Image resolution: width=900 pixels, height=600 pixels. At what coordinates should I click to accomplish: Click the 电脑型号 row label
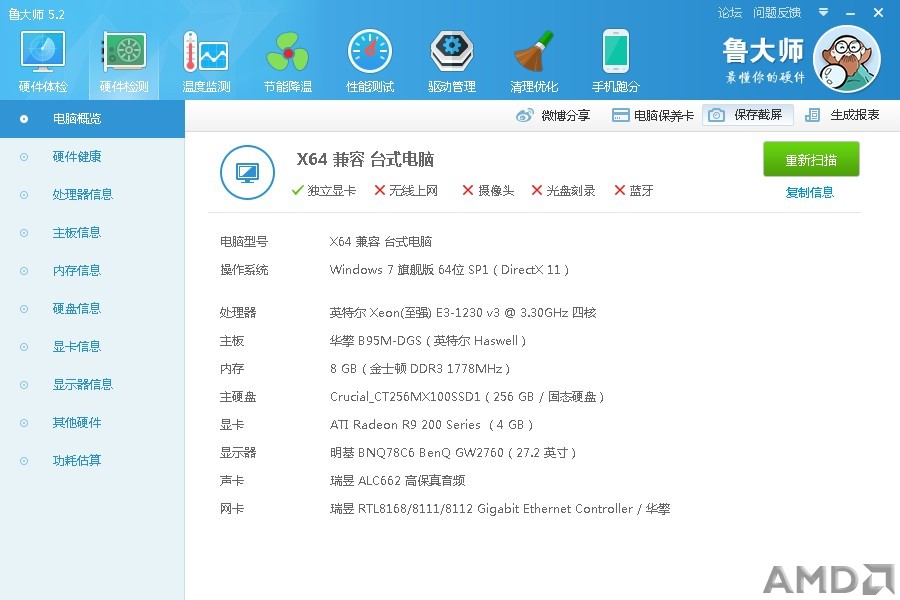pyautogui.click(x=243, y=242)
